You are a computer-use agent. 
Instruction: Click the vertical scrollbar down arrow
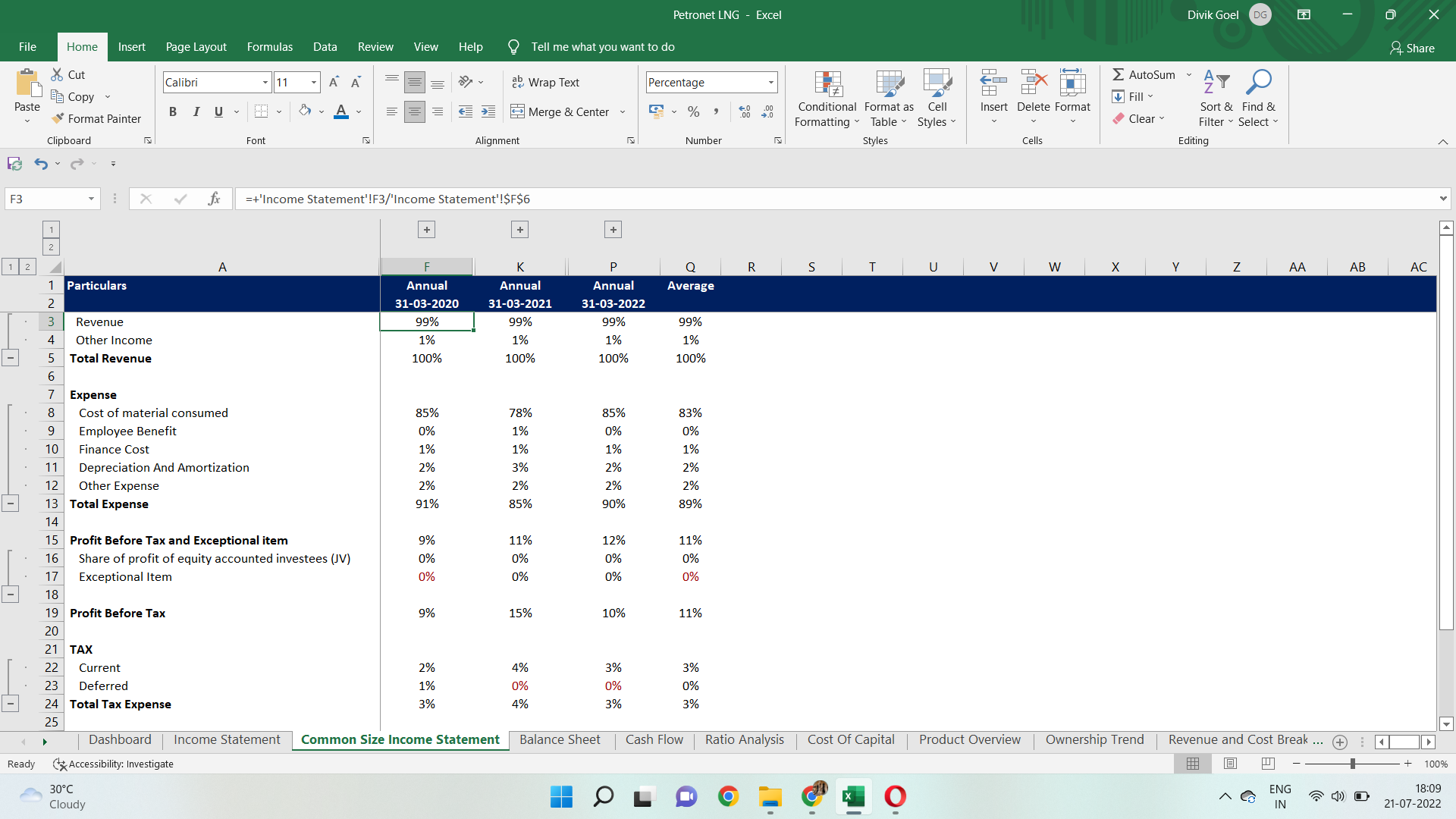pos(1446,723)
